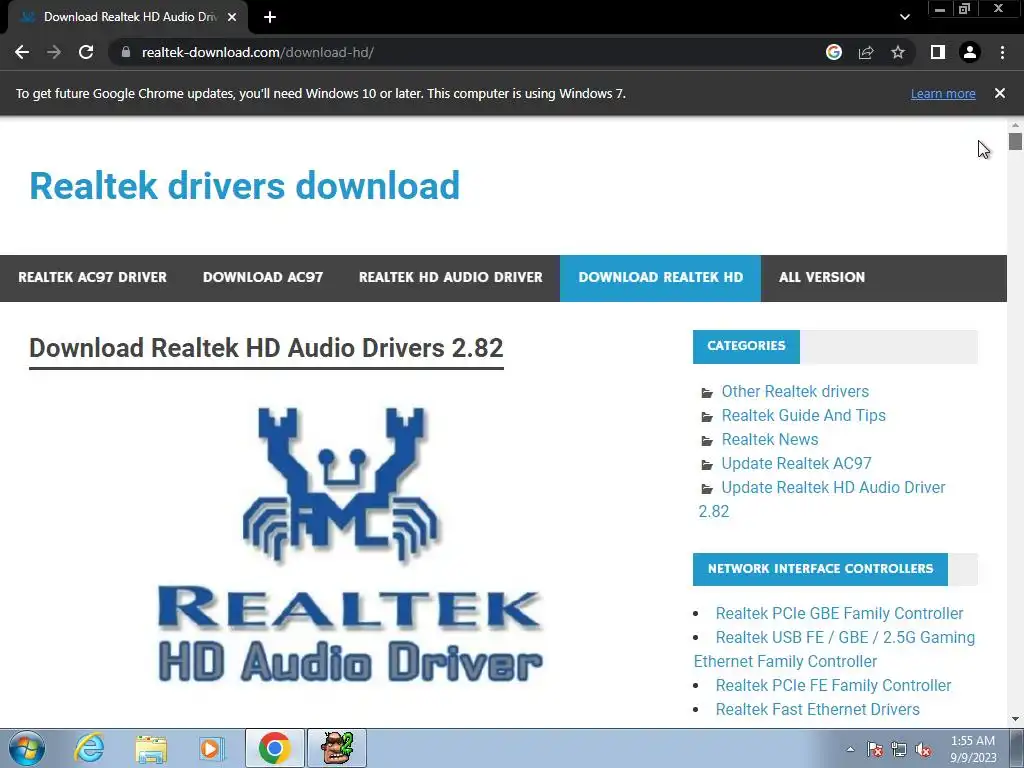Select DOWNLOAD REALTEK HD menu item
This screenshot has height=768, width=1024.
[x=660, y=278]
